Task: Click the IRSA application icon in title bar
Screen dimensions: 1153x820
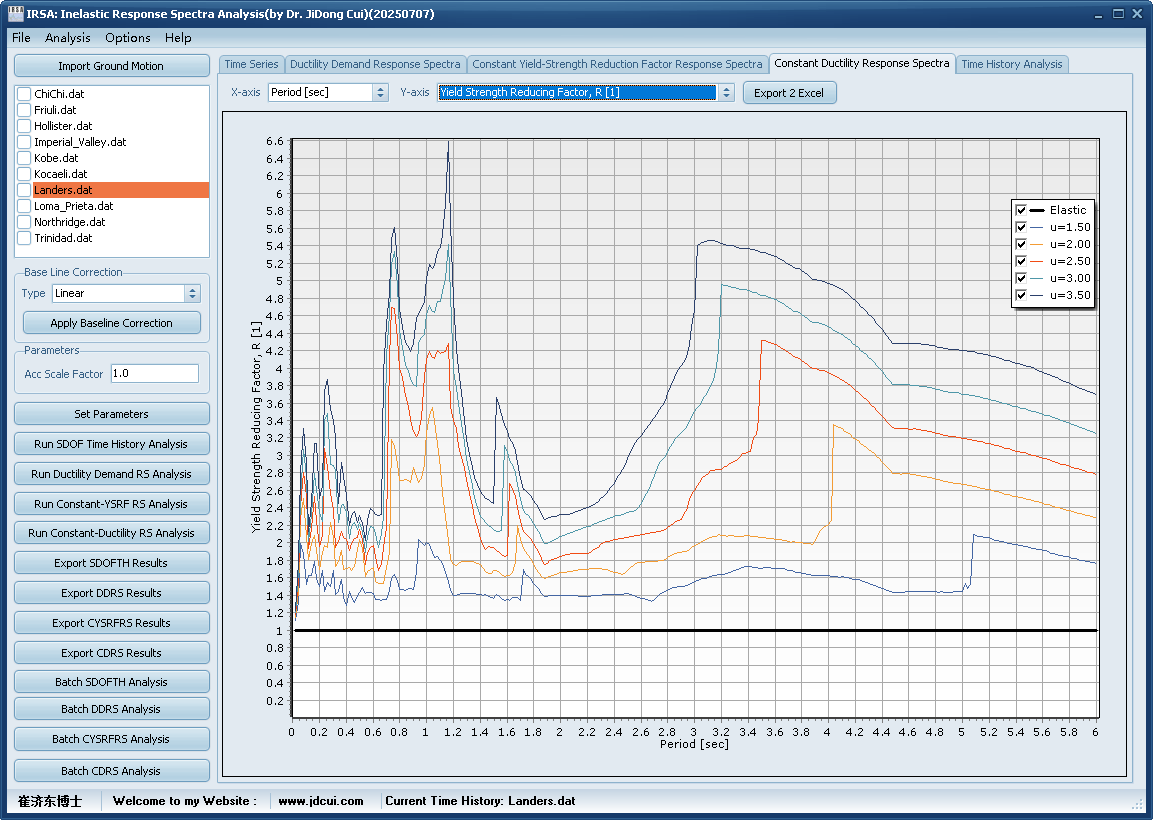Action: click(x=14, y=14)
